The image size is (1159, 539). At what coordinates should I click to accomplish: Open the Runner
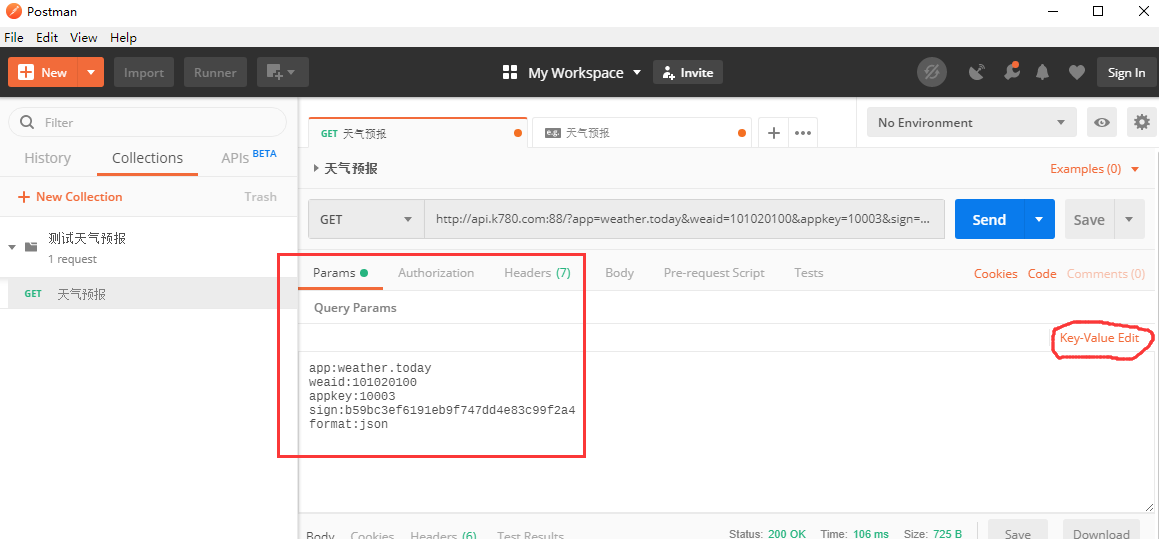pos(215,72)
